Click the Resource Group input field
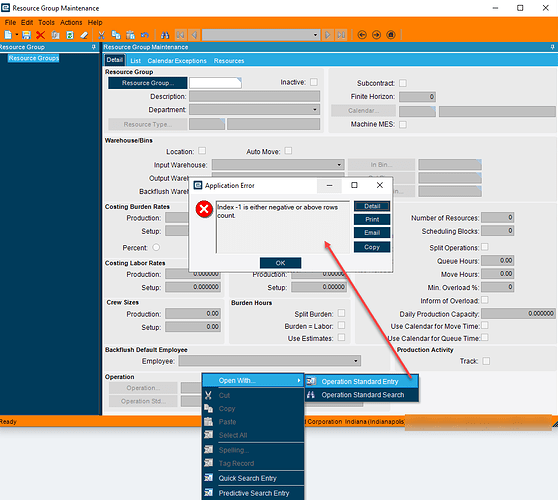The image size is (558, 500). pos(215,83)
